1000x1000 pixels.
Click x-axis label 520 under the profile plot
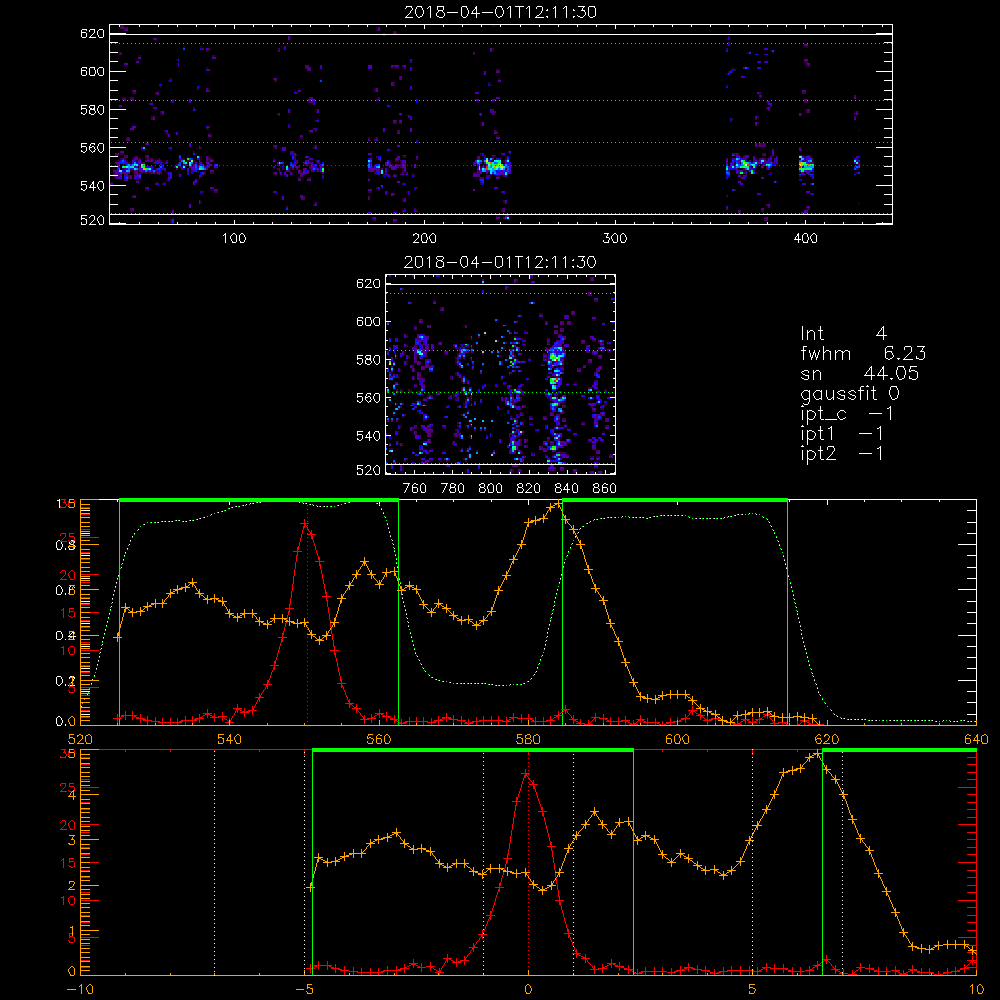click(x=80, y=739)
